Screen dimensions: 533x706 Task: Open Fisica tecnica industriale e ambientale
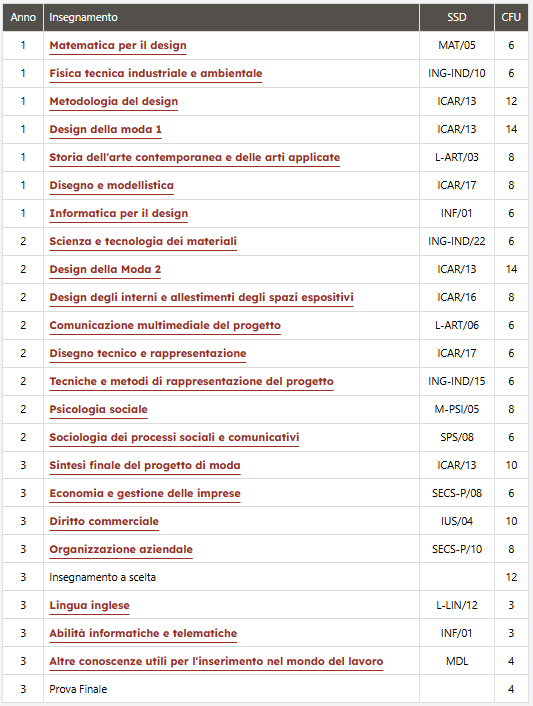tap(156, 73)
